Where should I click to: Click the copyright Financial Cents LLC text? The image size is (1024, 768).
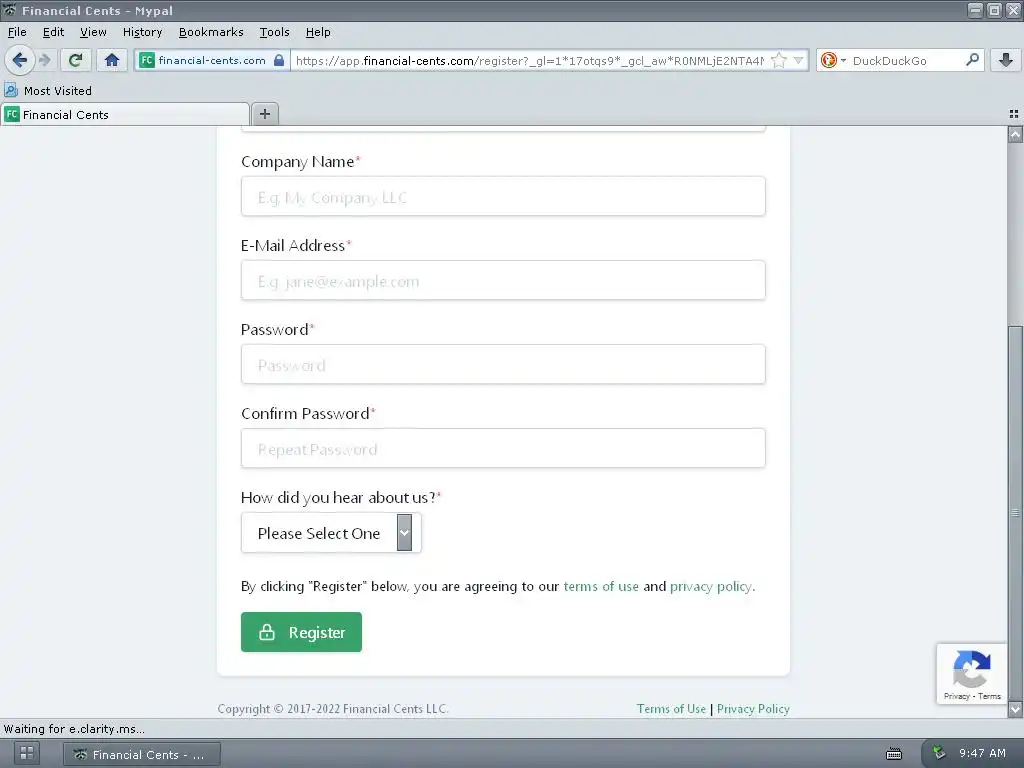333,709
